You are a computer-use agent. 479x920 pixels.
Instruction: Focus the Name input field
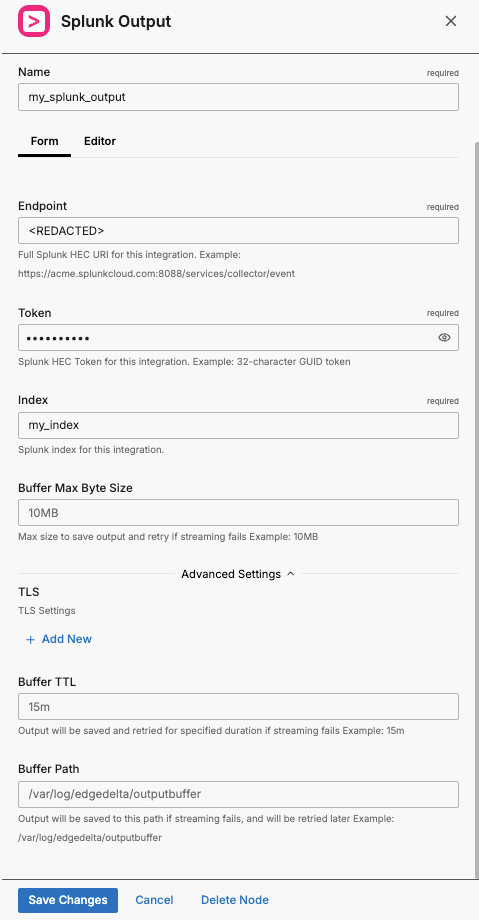tap(238, 97)
